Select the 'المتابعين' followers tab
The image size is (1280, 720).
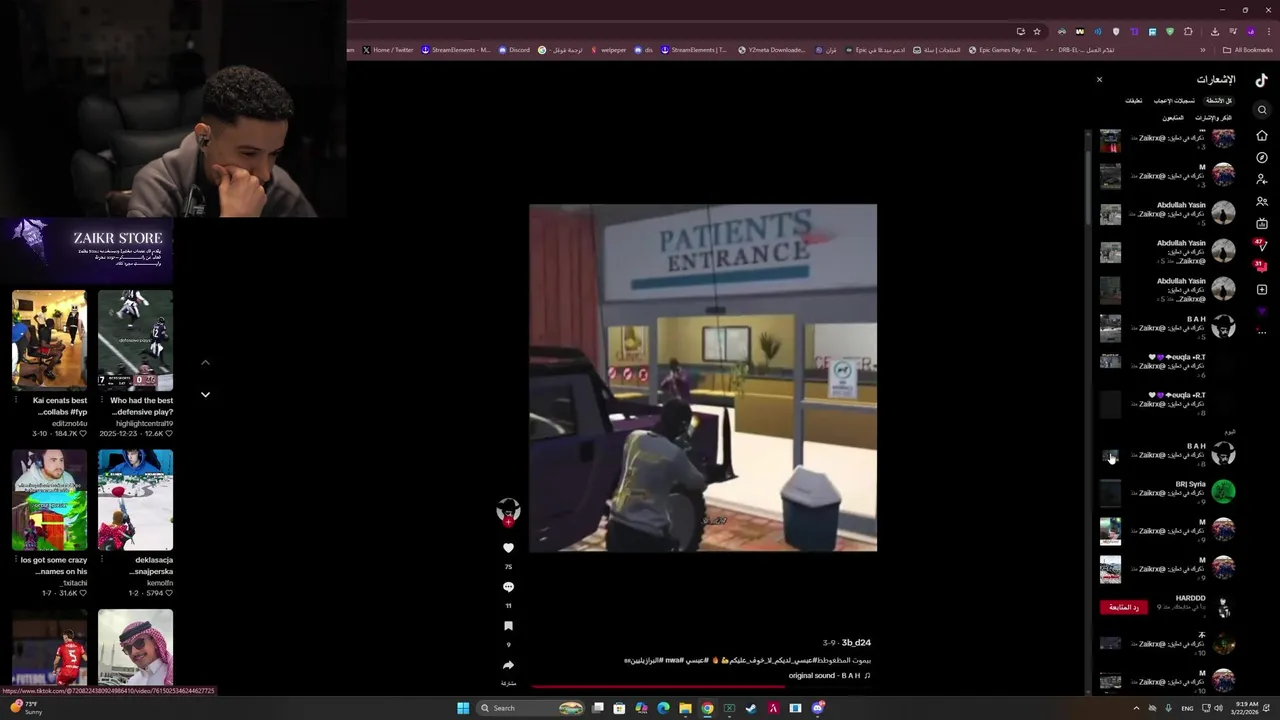tap(1173, 118)
